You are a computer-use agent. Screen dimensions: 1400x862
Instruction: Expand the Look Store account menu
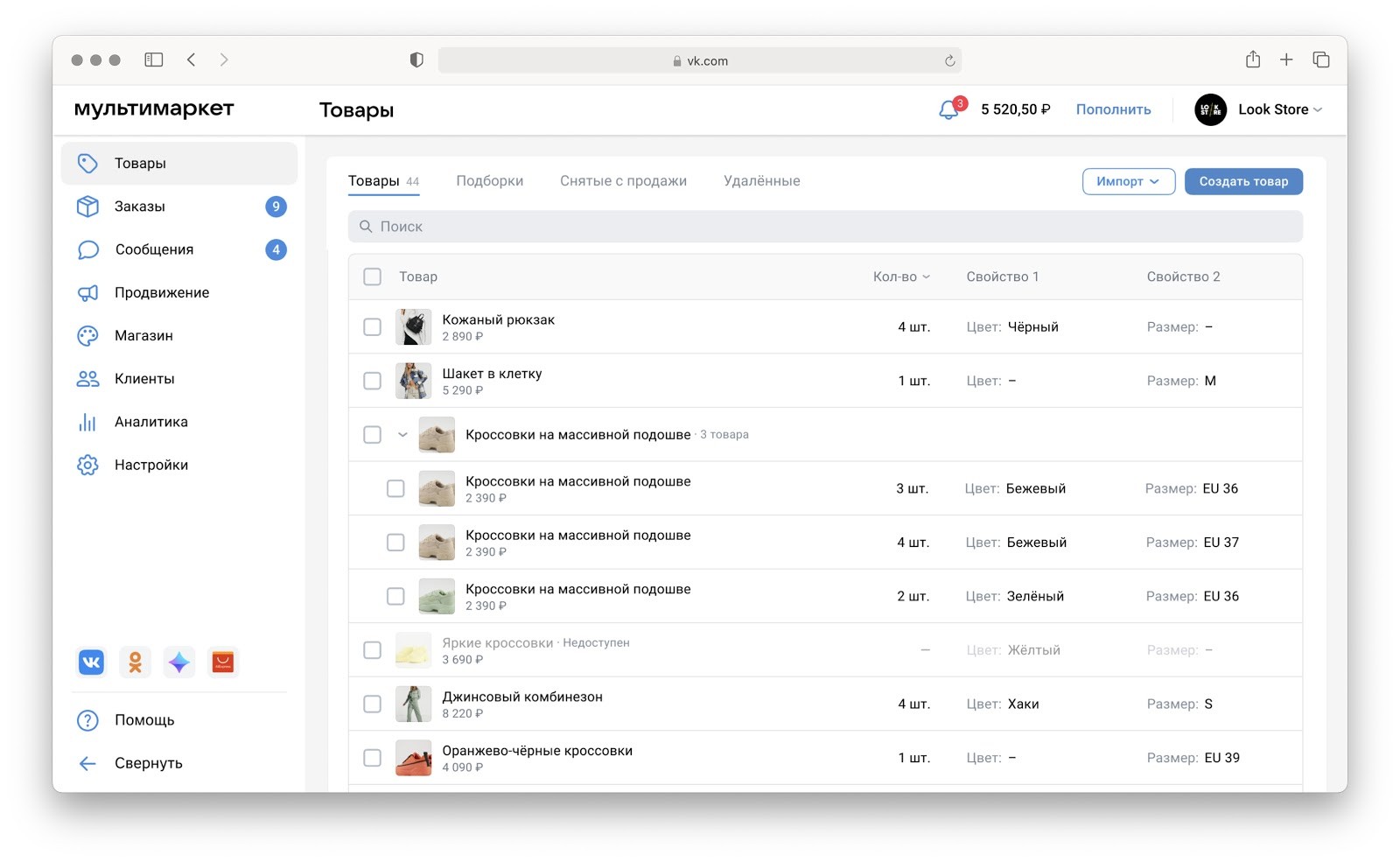coord(1259,109)
